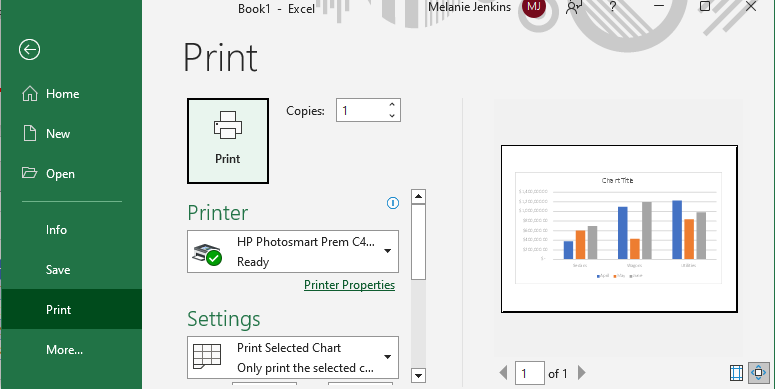Click the current page number field

[x=530, y=373]
